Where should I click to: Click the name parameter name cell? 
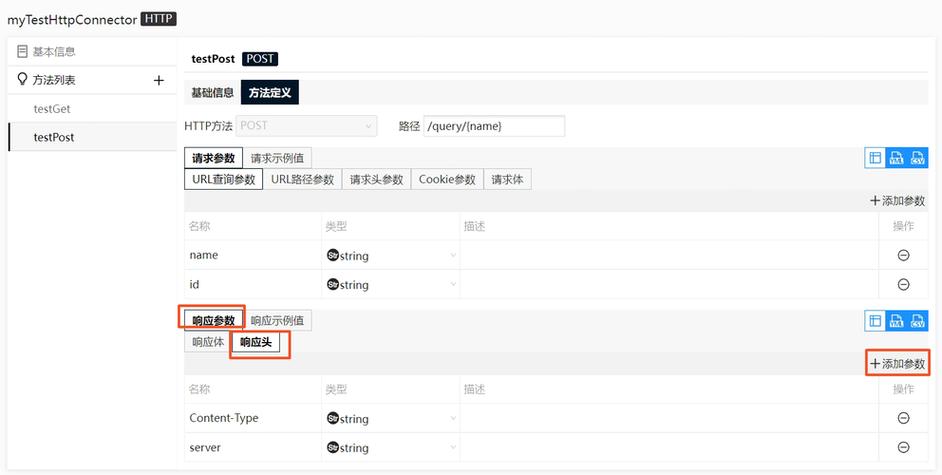(x=253, y=255)
